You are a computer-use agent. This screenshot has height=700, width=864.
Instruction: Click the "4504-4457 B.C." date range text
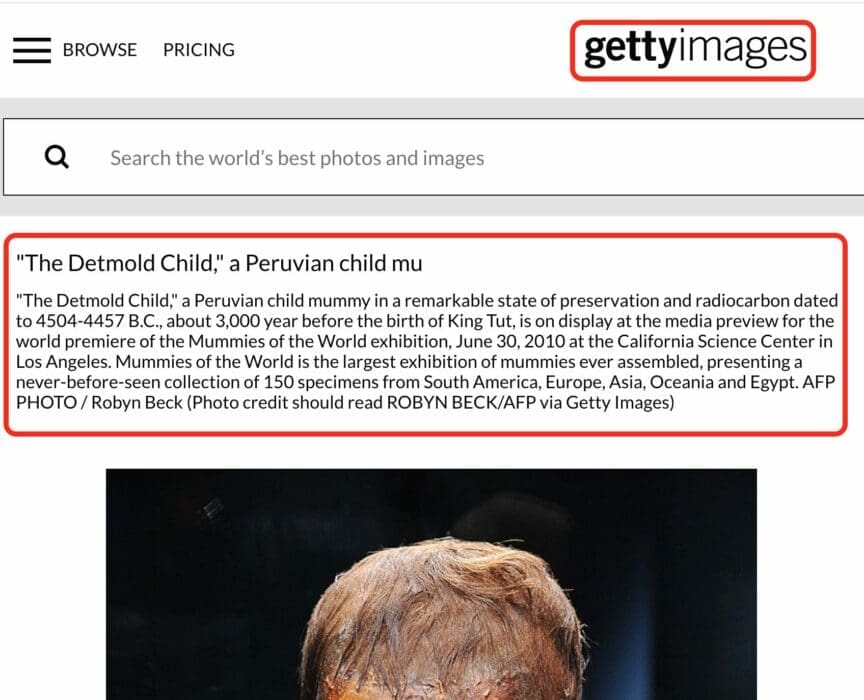98,321
